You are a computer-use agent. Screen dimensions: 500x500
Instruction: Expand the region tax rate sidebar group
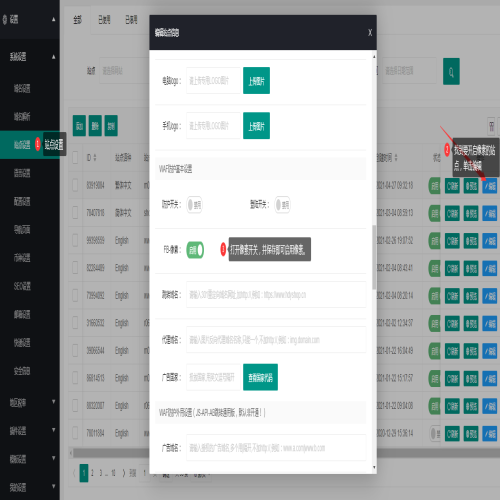click(53, 402)
